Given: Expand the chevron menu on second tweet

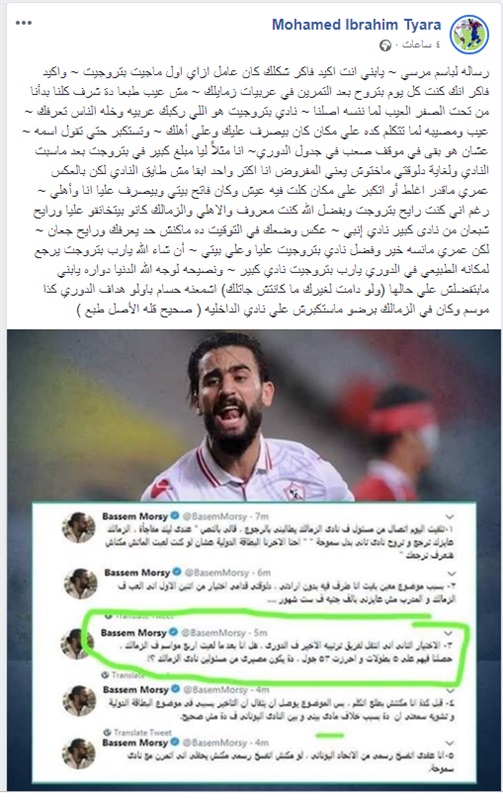Looking at the screenshot, I should (450, 573).
